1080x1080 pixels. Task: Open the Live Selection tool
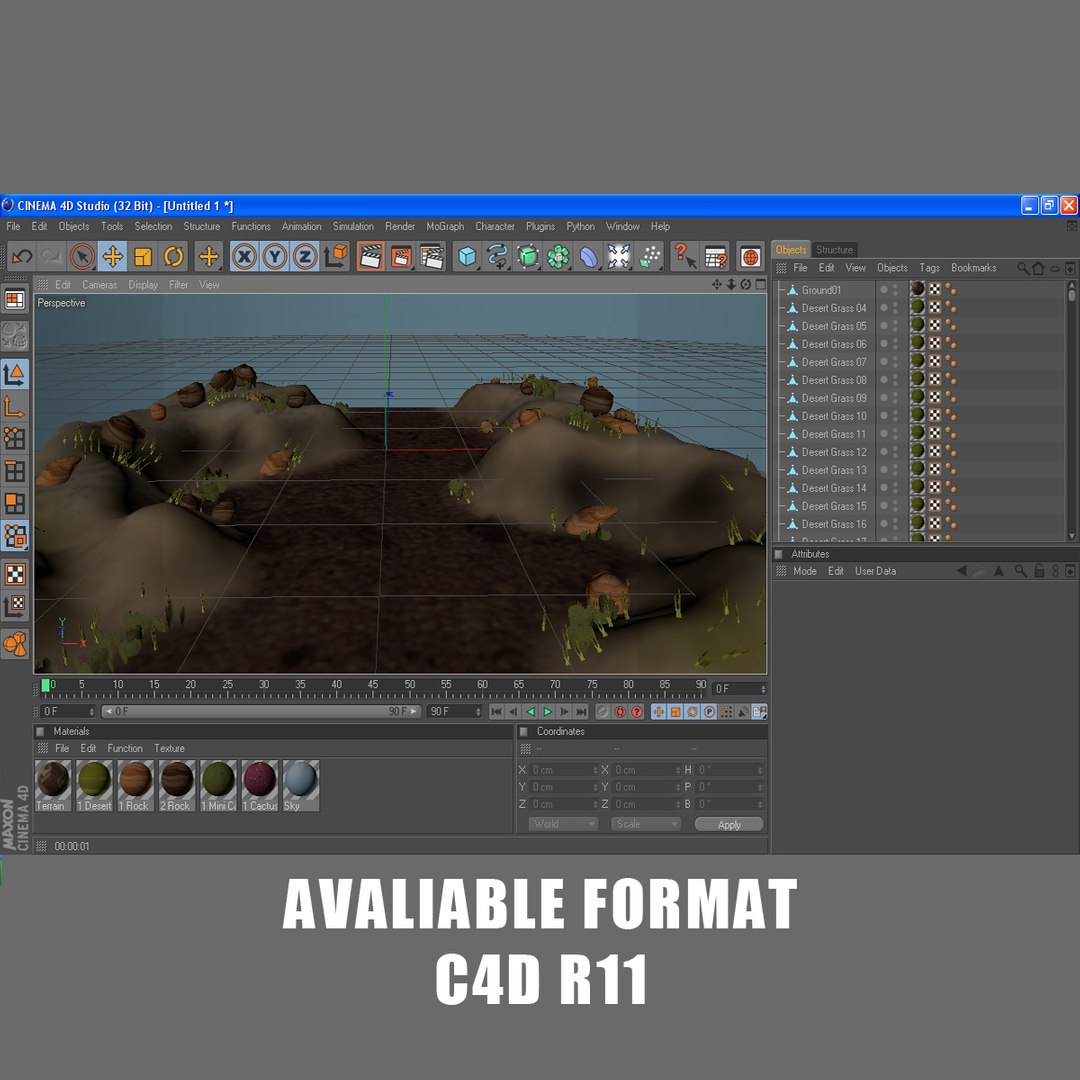[82, 257]
